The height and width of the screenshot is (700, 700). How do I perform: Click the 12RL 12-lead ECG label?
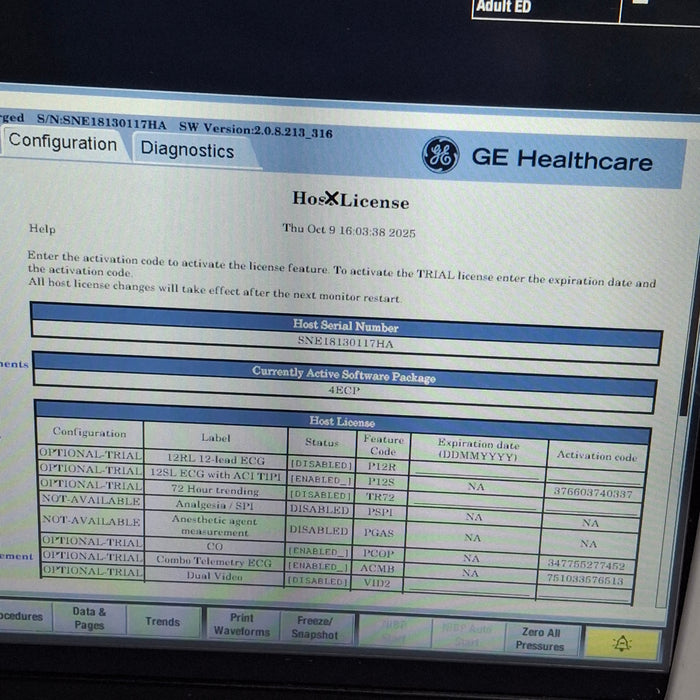[216, 458]
